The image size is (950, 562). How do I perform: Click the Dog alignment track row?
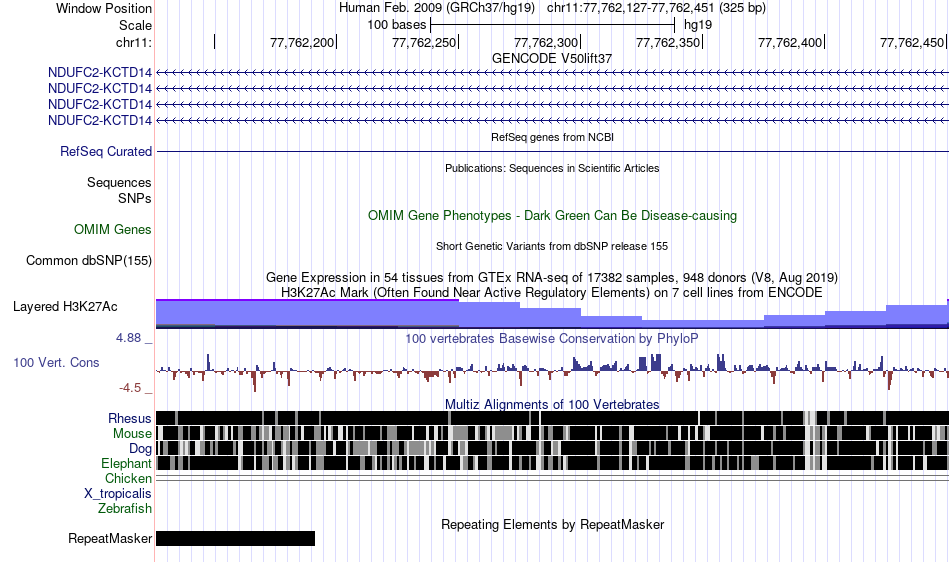552,448
